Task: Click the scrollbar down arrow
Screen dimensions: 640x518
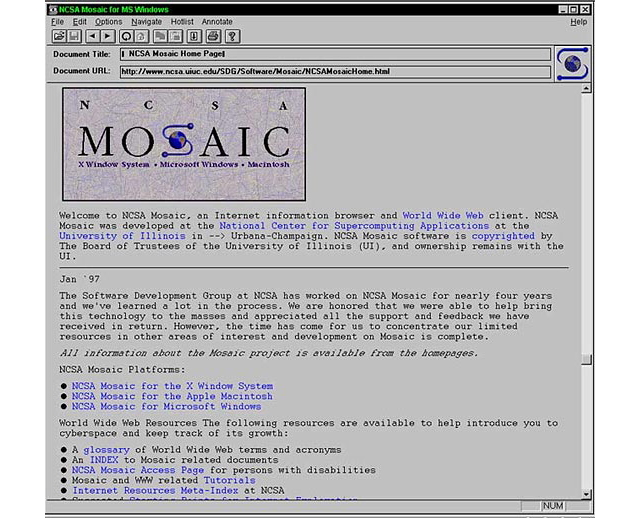Action: pyautogui.click(x=586, y=494)
